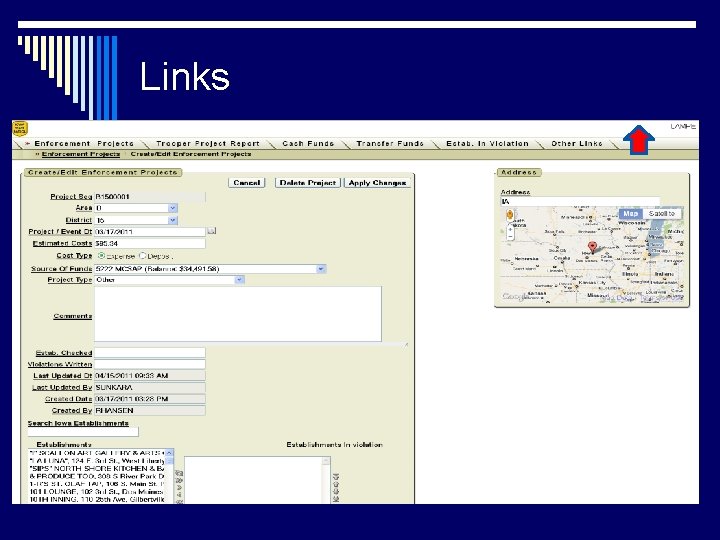Click the Project/Event Dt date field
This screenshot has width=720, height=540.
150,232
